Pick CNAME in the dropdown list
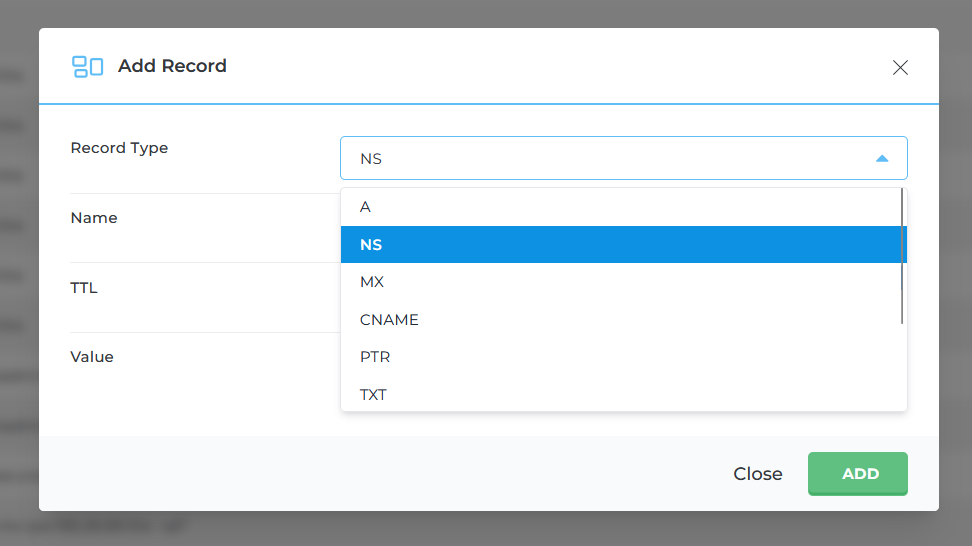The height and width of the screenshot is (546, 972). 389,320
